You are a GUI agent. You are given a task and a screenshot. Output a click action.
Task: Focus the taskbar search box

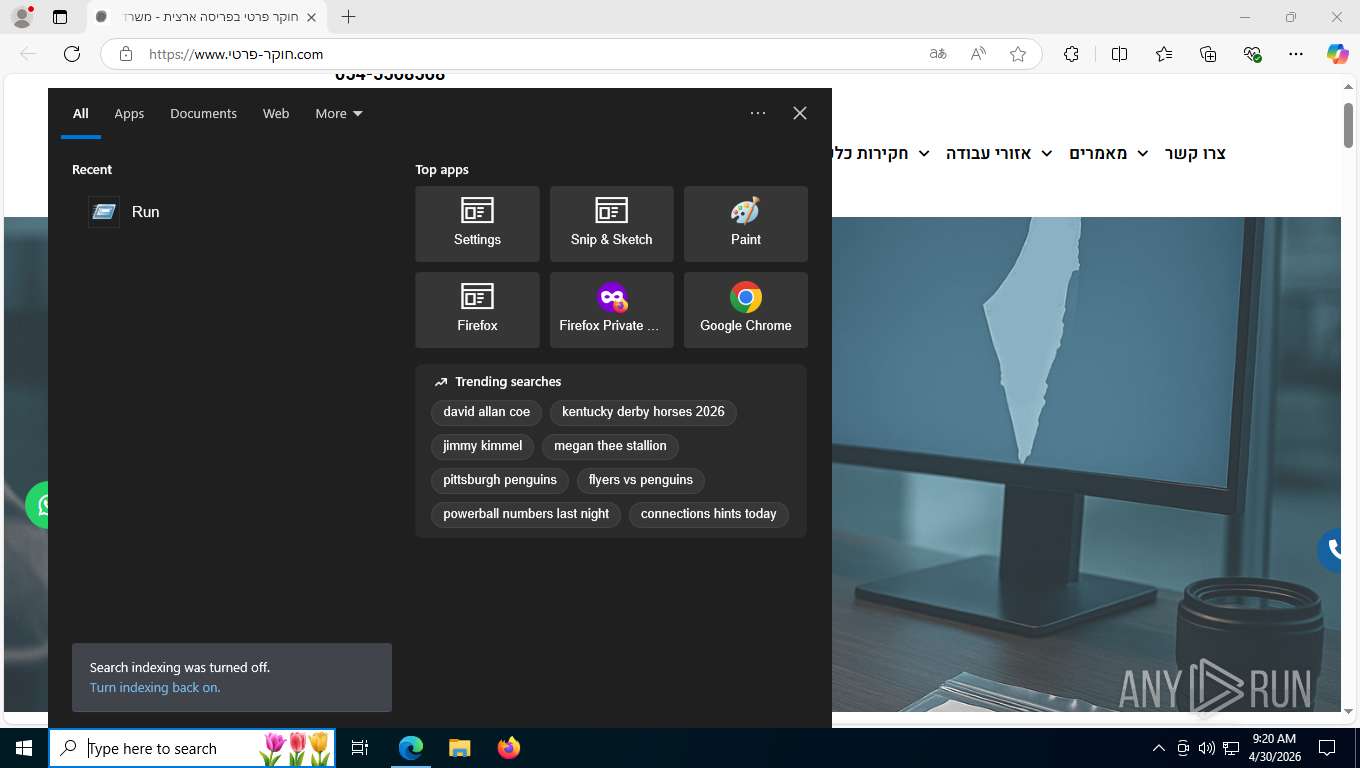[192, 748]
